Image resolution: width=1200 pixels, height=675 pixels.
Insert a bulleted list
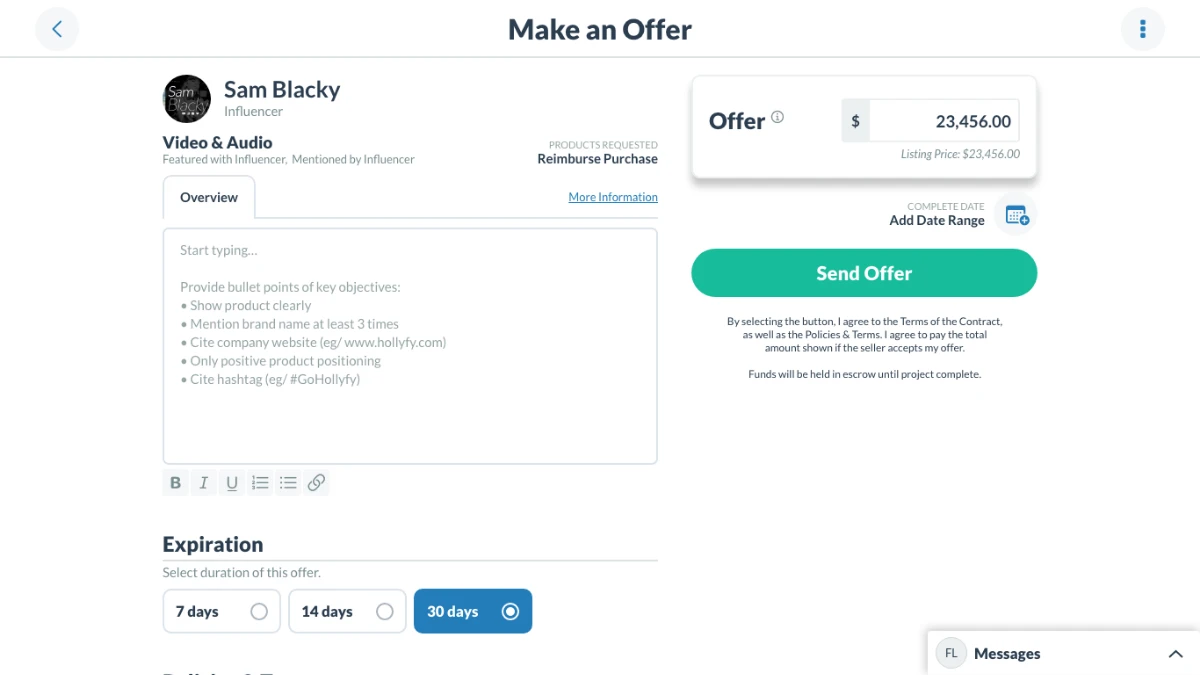click(288, 483)
